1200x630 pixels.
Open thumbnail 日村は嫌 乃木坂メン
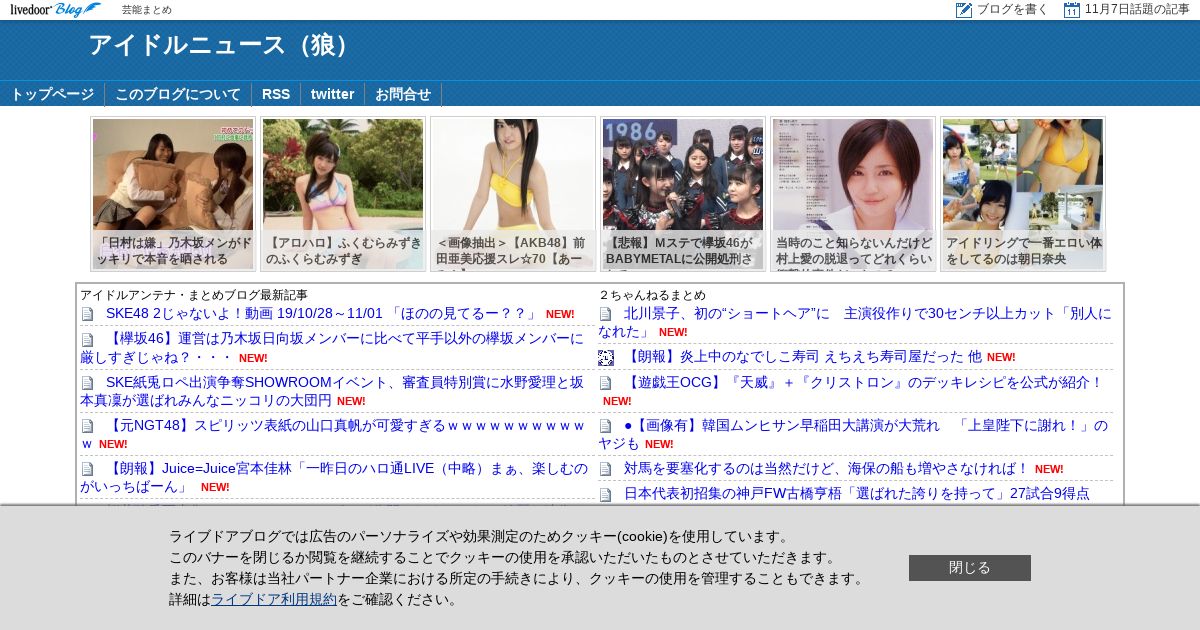[x=173, y=194]
